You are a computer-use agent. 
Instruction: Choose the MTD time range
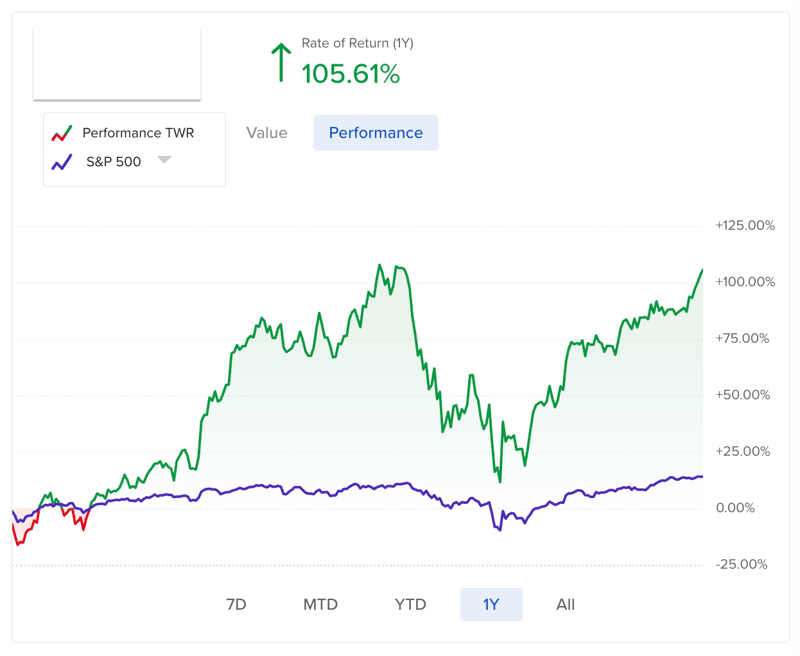pyautogui.click(x=321, y=604)
